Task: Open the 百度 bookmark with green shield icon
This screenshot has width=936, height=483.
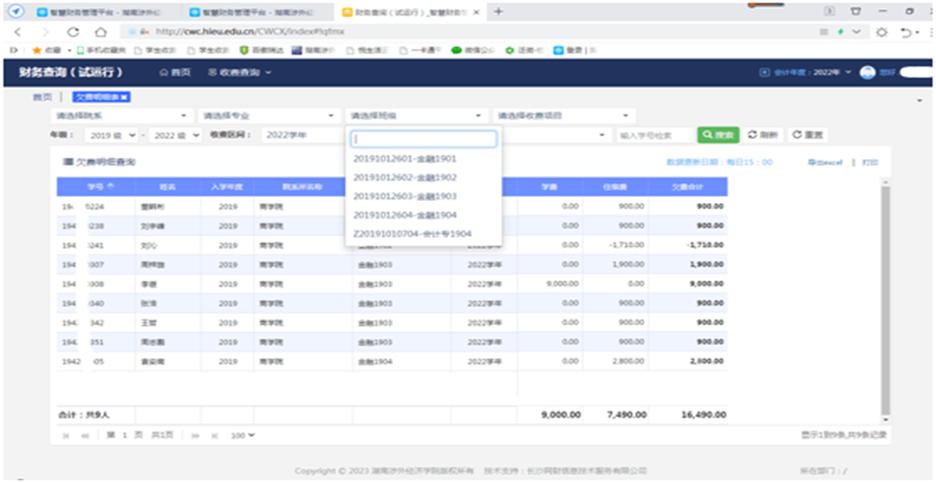Action: coord(261,51)
